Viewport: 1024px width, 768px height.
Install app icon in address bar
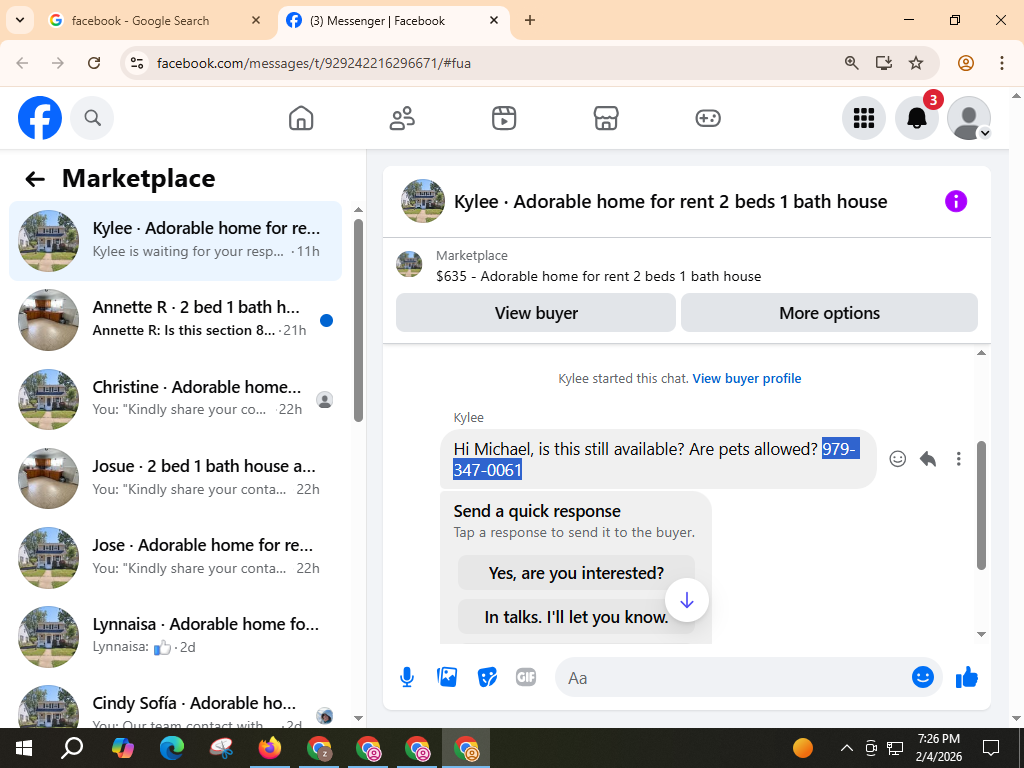(x=884, y=63)
